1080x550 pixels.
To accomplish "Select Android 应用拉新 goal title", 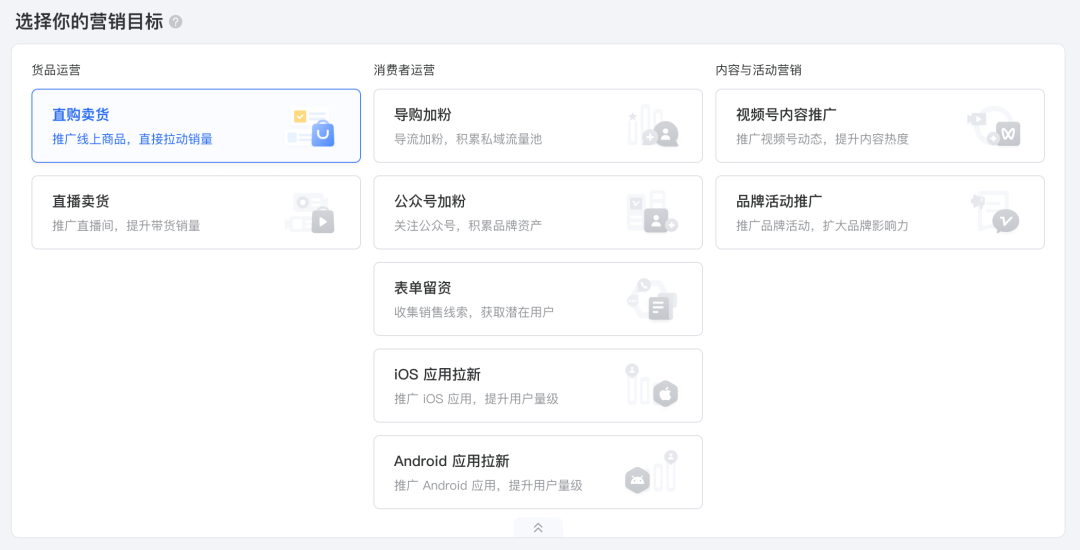I will pos(452,461).
